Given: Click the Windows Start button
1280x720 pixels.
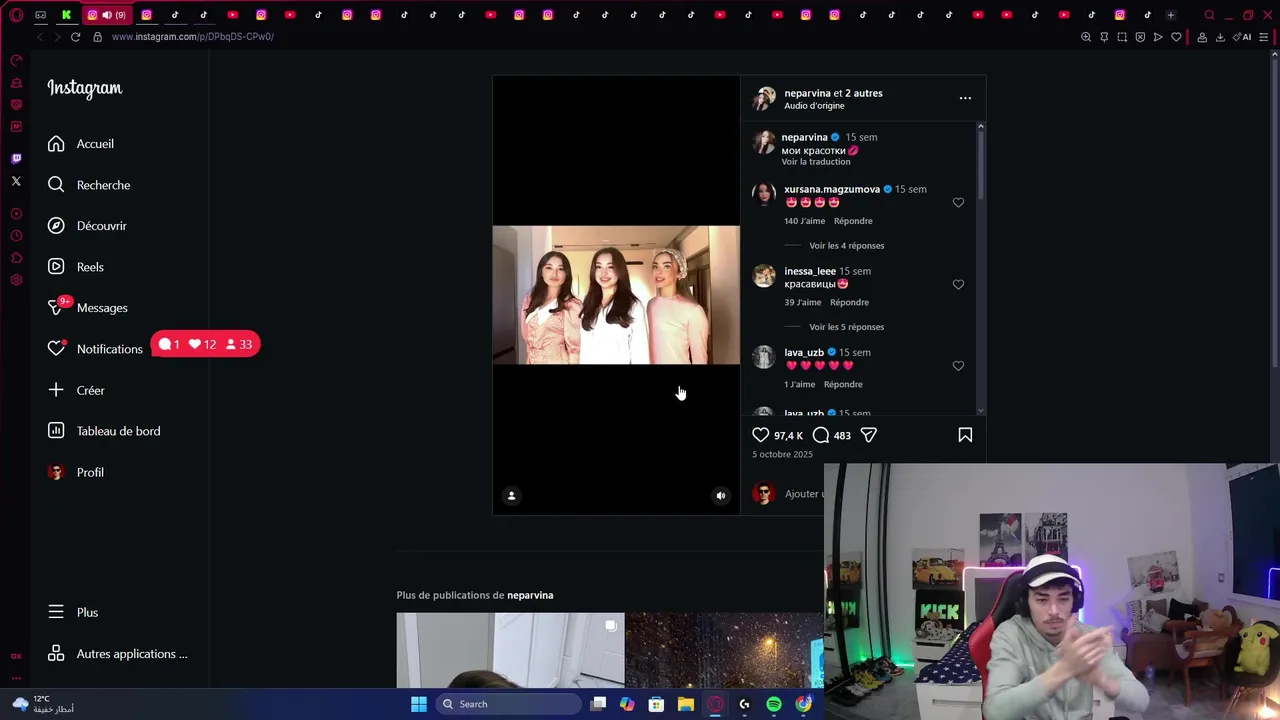Looking at the screenshot, I should click(x=419, y=704).
